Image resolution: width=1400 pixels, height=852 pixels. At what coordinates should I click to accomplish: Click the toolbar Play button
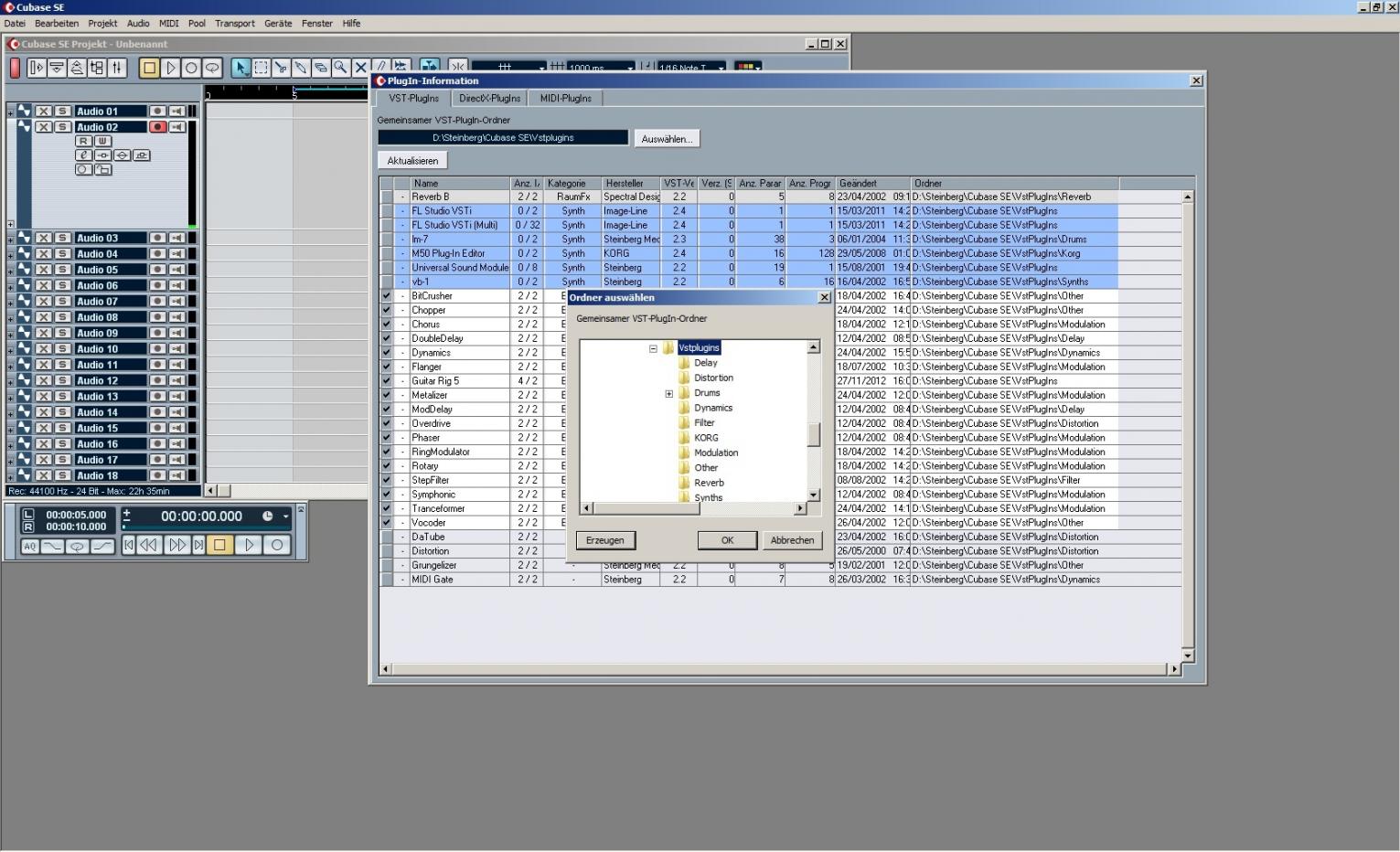[x=170, y=68]
